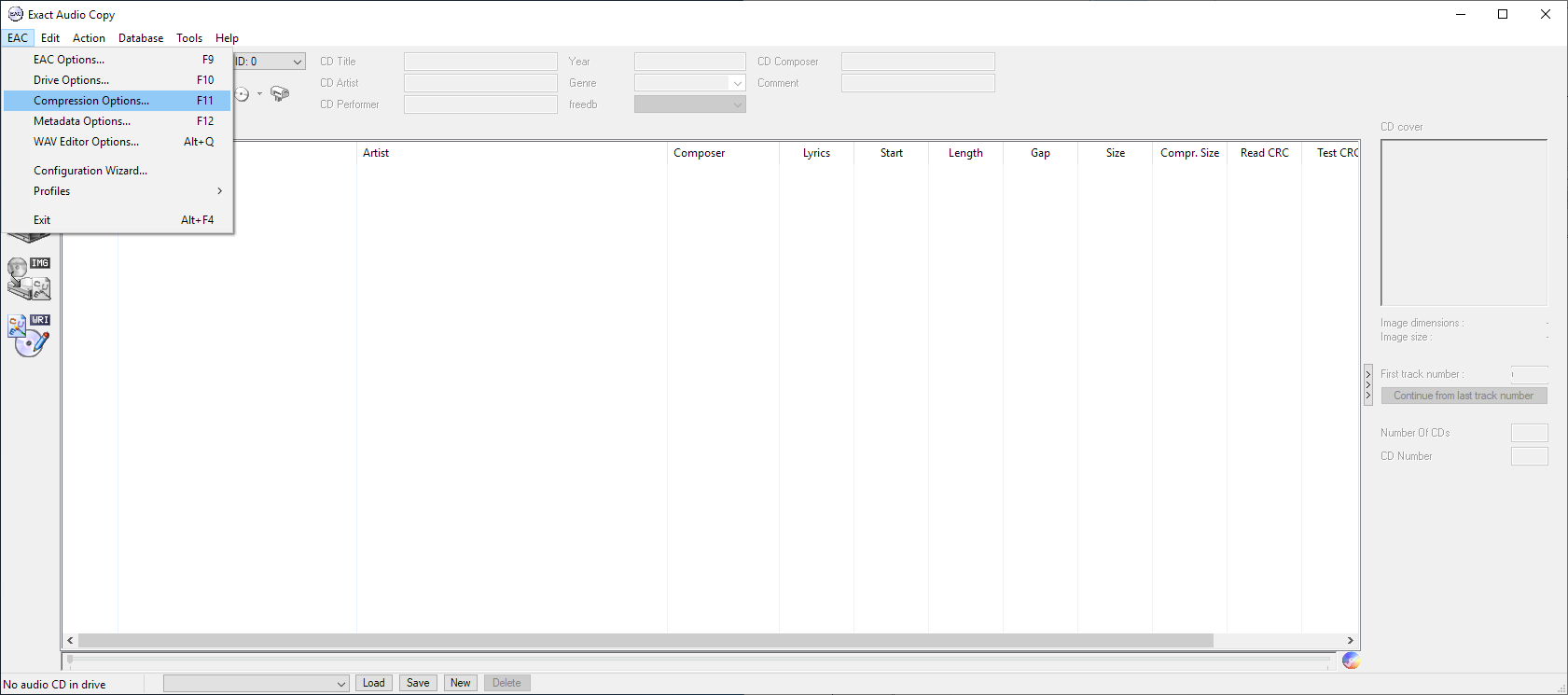Expand the Profiles submenu

[x=118, y=191]
